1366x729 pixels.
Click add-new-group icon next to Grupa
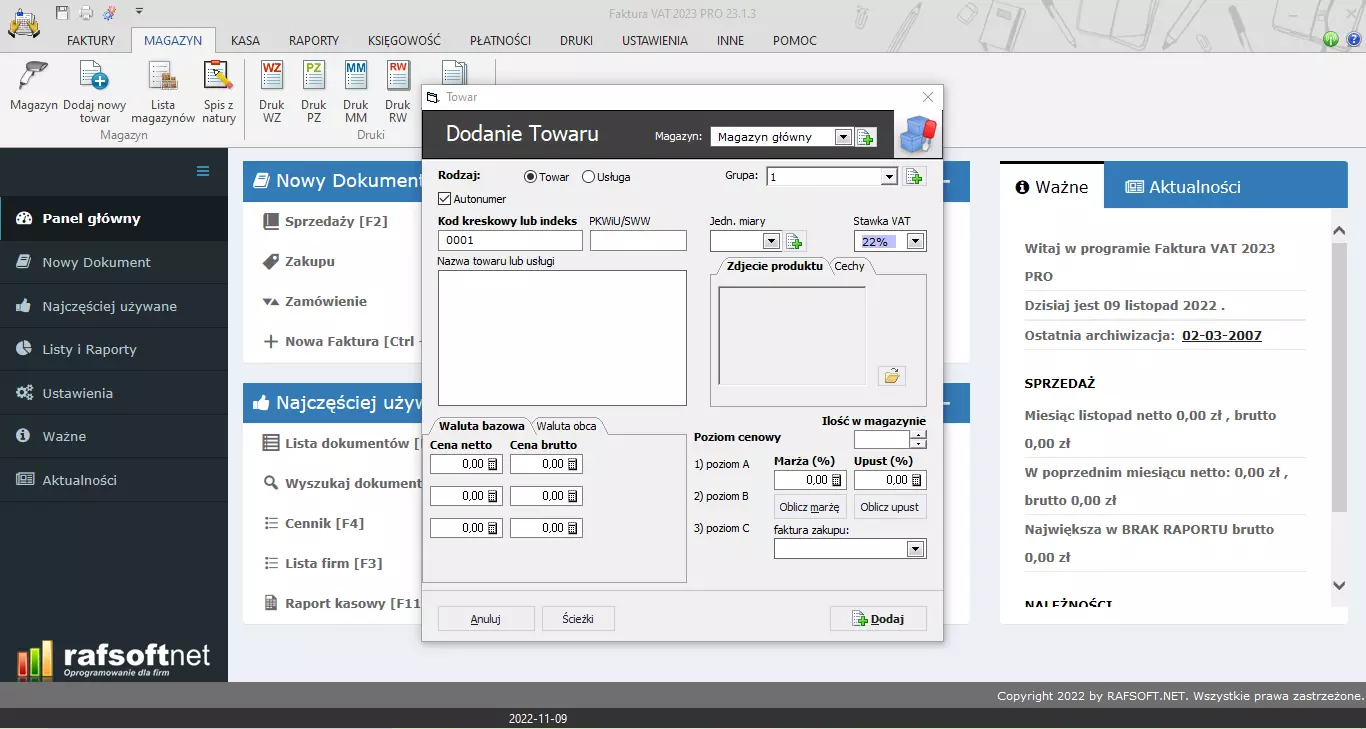(x=914, y=177)
